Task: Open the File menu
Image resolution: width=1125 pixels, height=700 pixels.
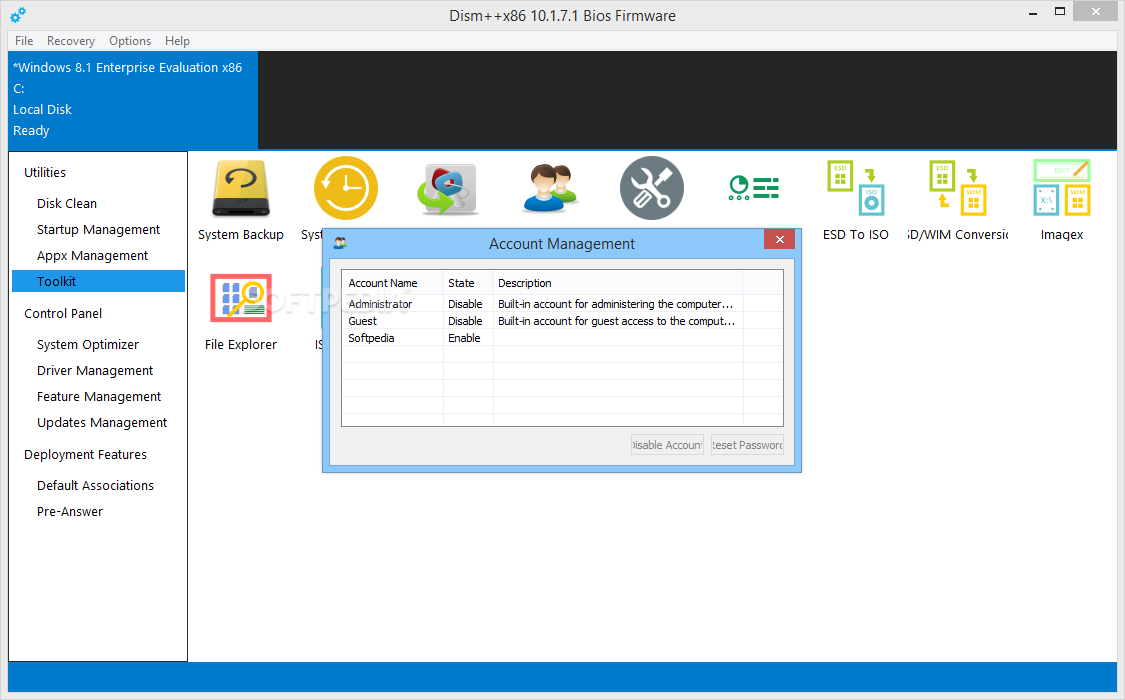Action: coord(24,41)
